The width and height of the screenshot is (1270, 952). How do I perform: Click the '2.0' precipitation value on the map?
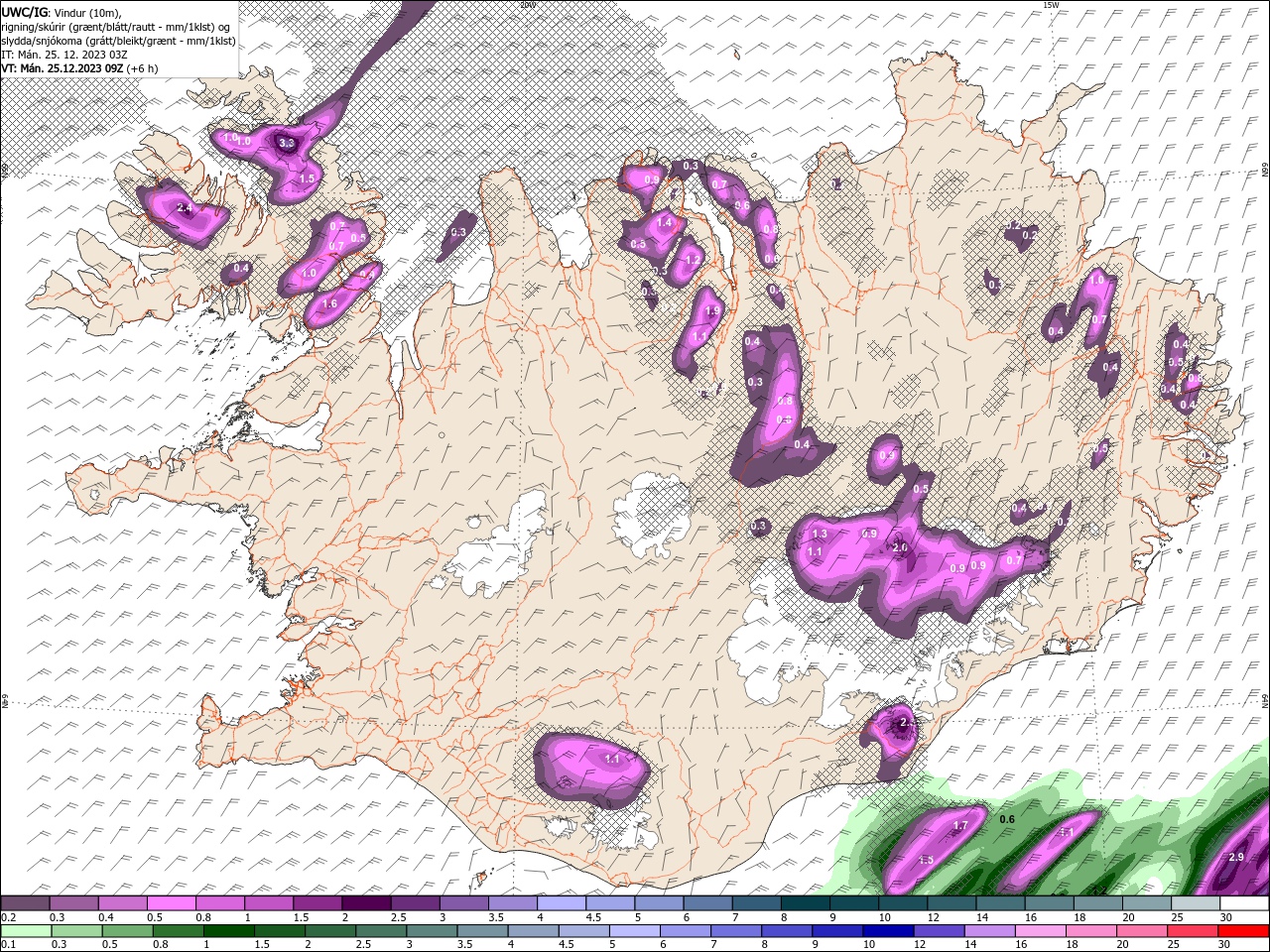click(x=900, y=547)
